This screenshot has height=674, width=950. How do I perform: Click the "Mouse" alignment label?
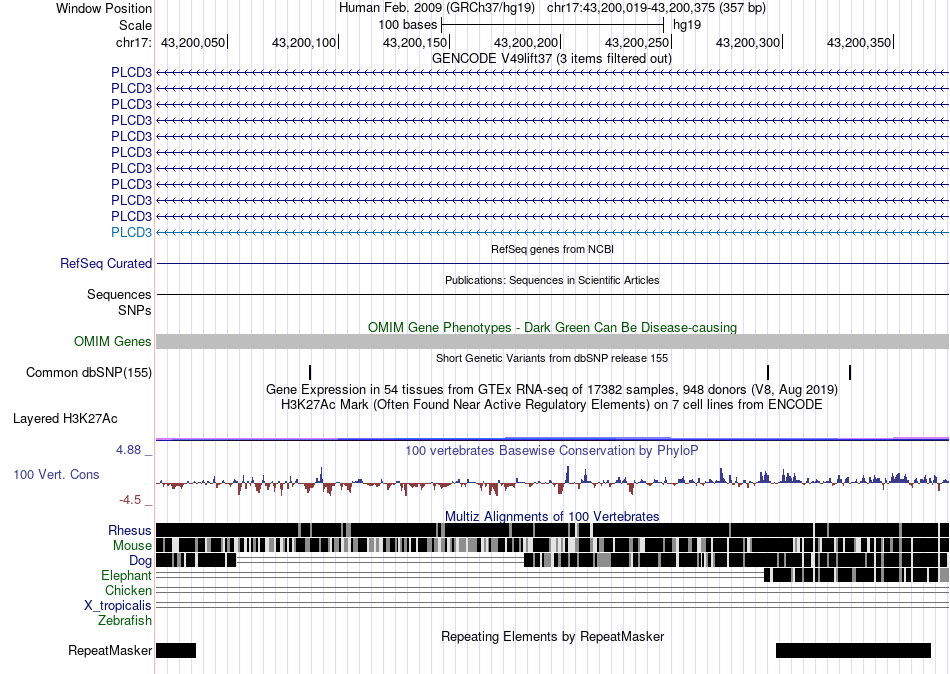(132, 546)
